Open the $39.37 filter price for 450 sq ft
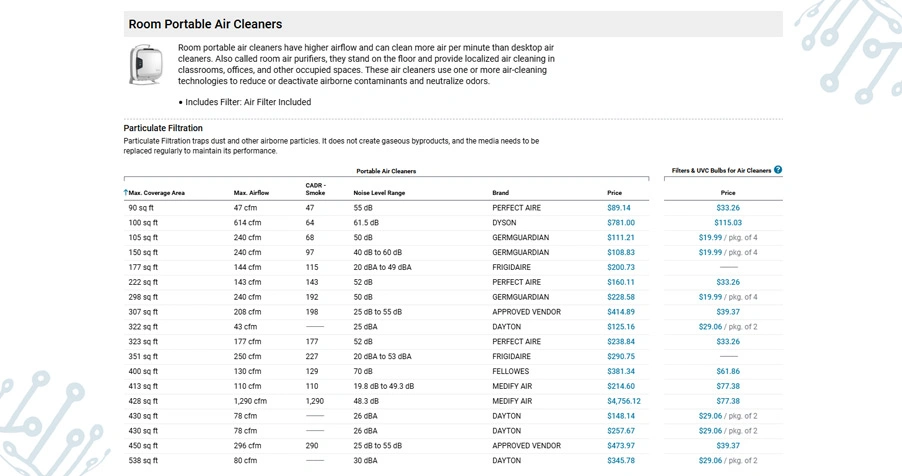This screenshot has width=902, height=476. point(728,446)
